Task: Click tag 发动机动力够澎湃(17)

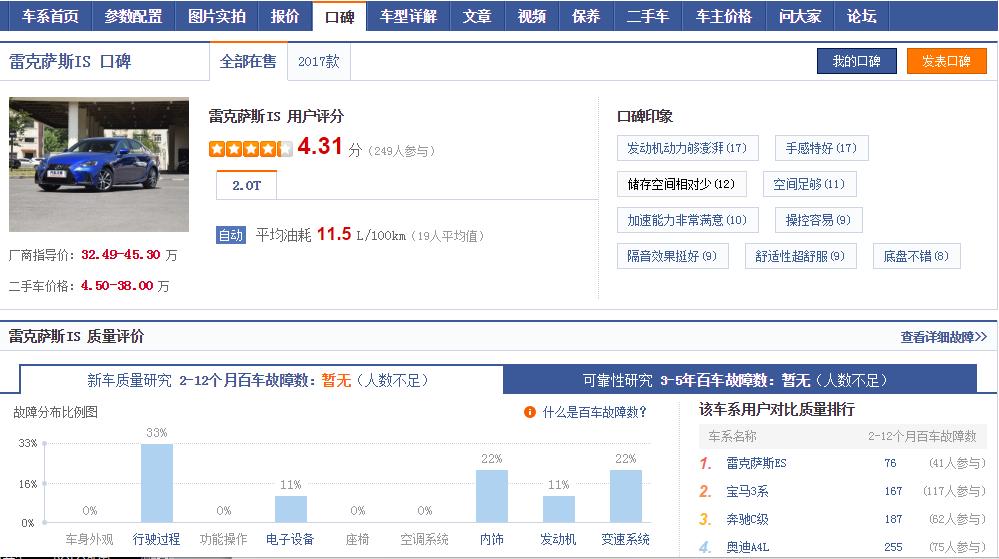Action: [x=687, y=149]
